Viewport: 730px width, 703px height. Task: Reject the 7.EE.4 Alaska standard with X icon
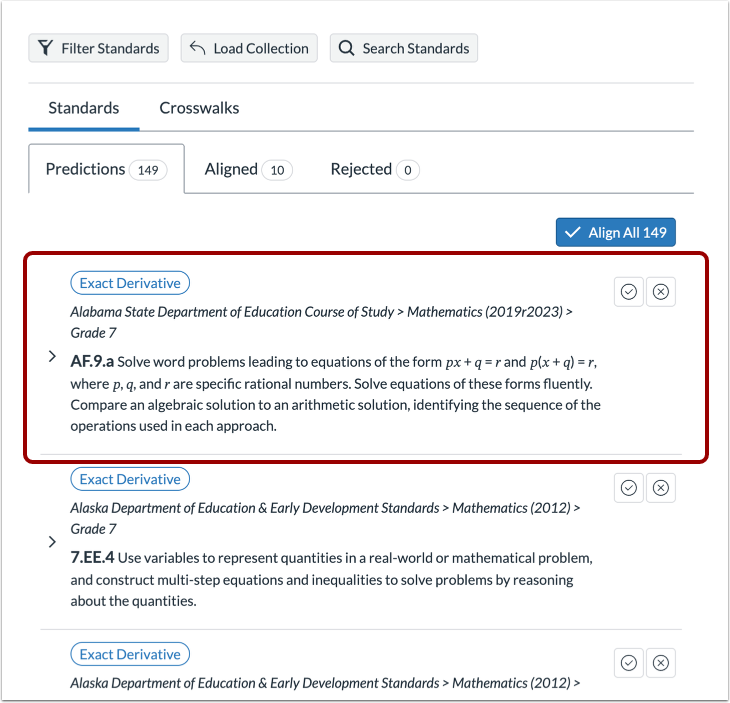(660, 488)
